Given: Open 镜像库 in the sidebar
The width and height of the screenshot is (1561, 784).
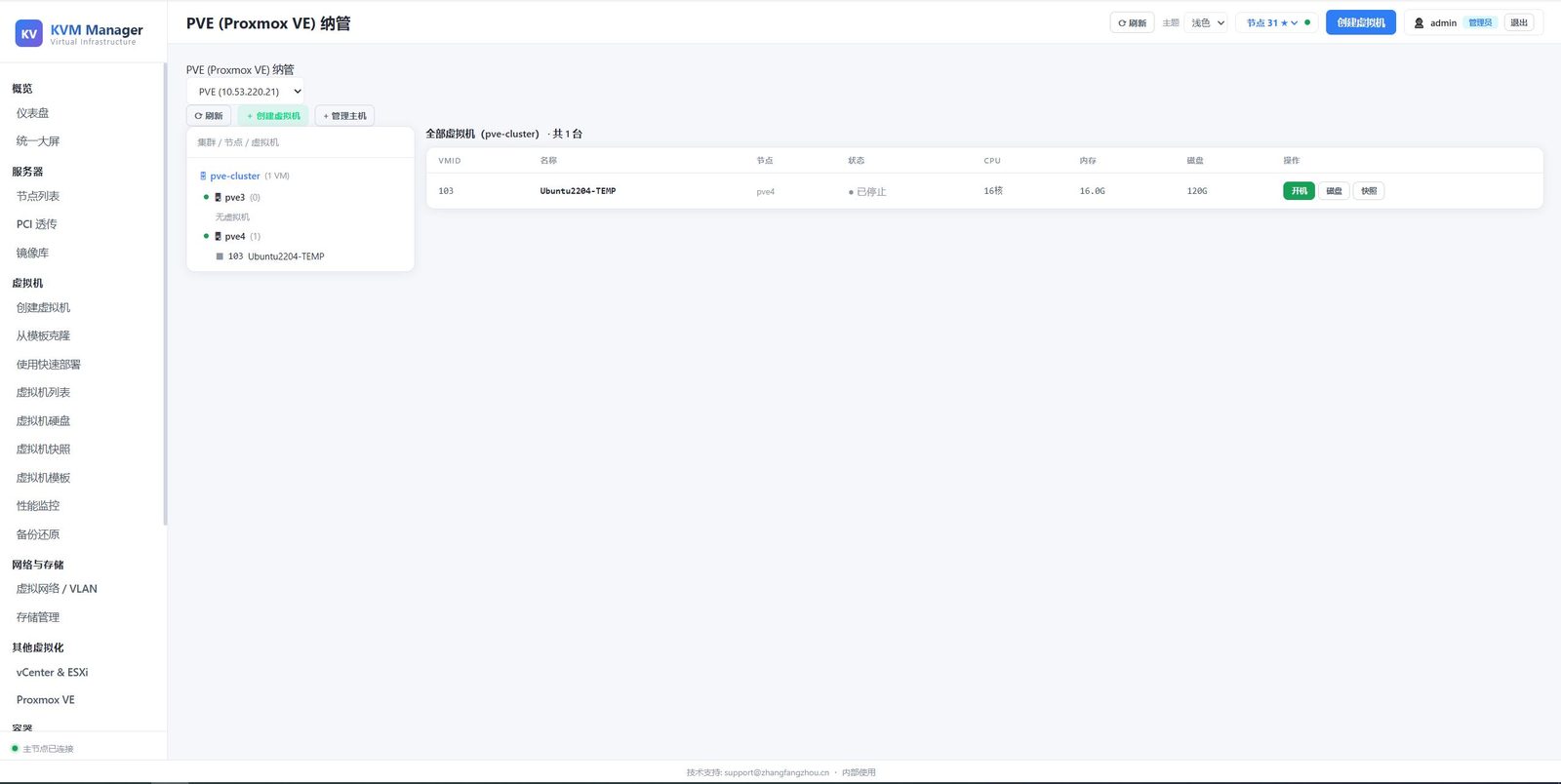Looking at the screenshot, I should pyautogui.click(x=33, y=253).
